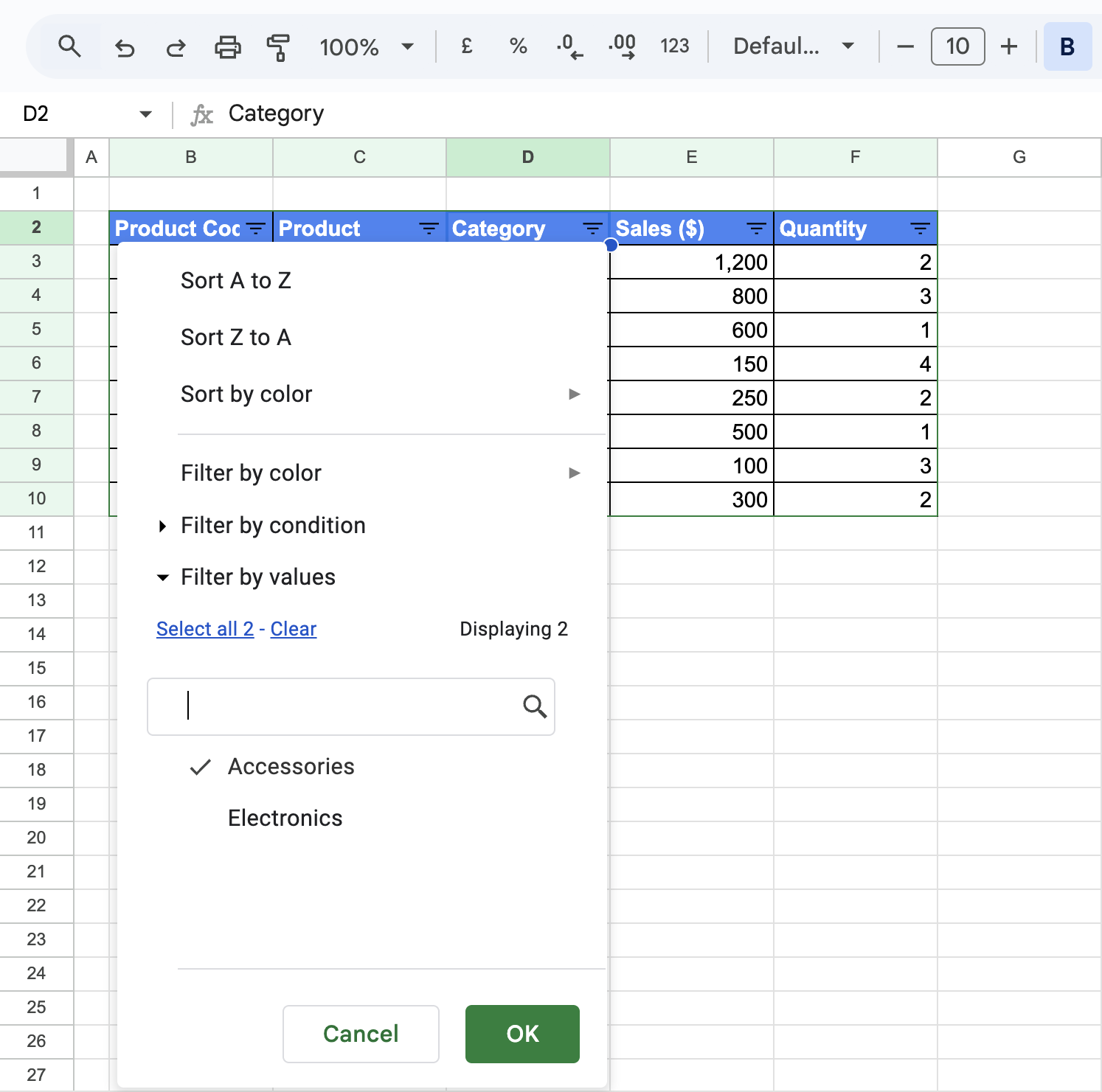Open the name box dropdown arrow
The width and height of the screenshot is (1102, 1092).
click(x=145, y=114)
